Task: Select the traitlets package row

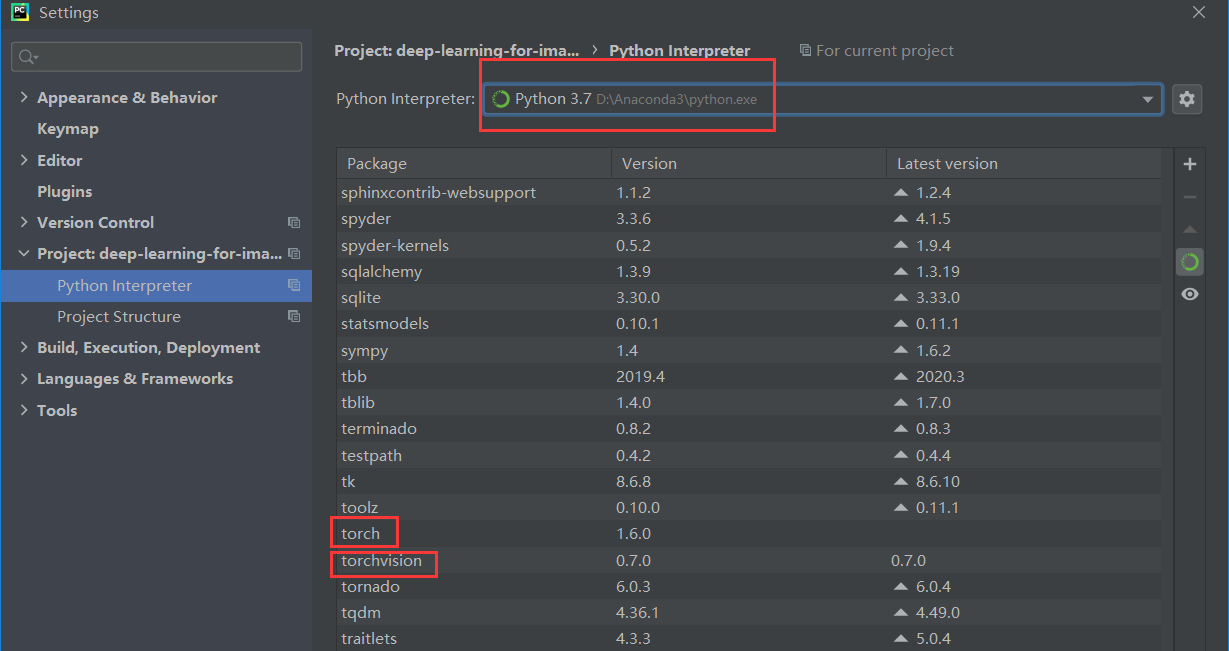Action: click(750, 638)
